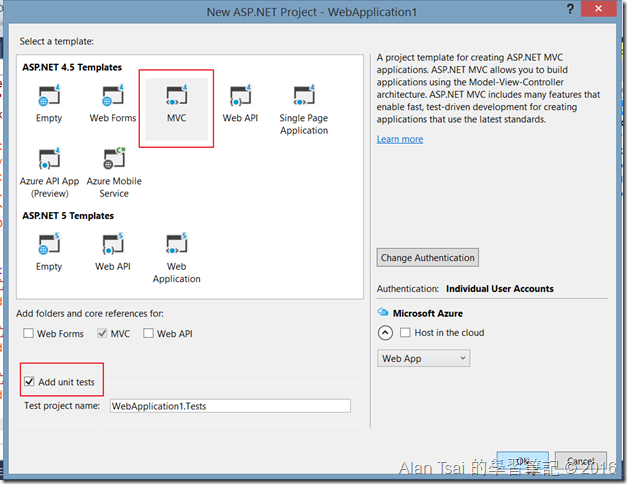Click the Individual User Accounts authentication text
Viewport: 627px width, 484px height.
pyautogui.click(x=500, y=289)
